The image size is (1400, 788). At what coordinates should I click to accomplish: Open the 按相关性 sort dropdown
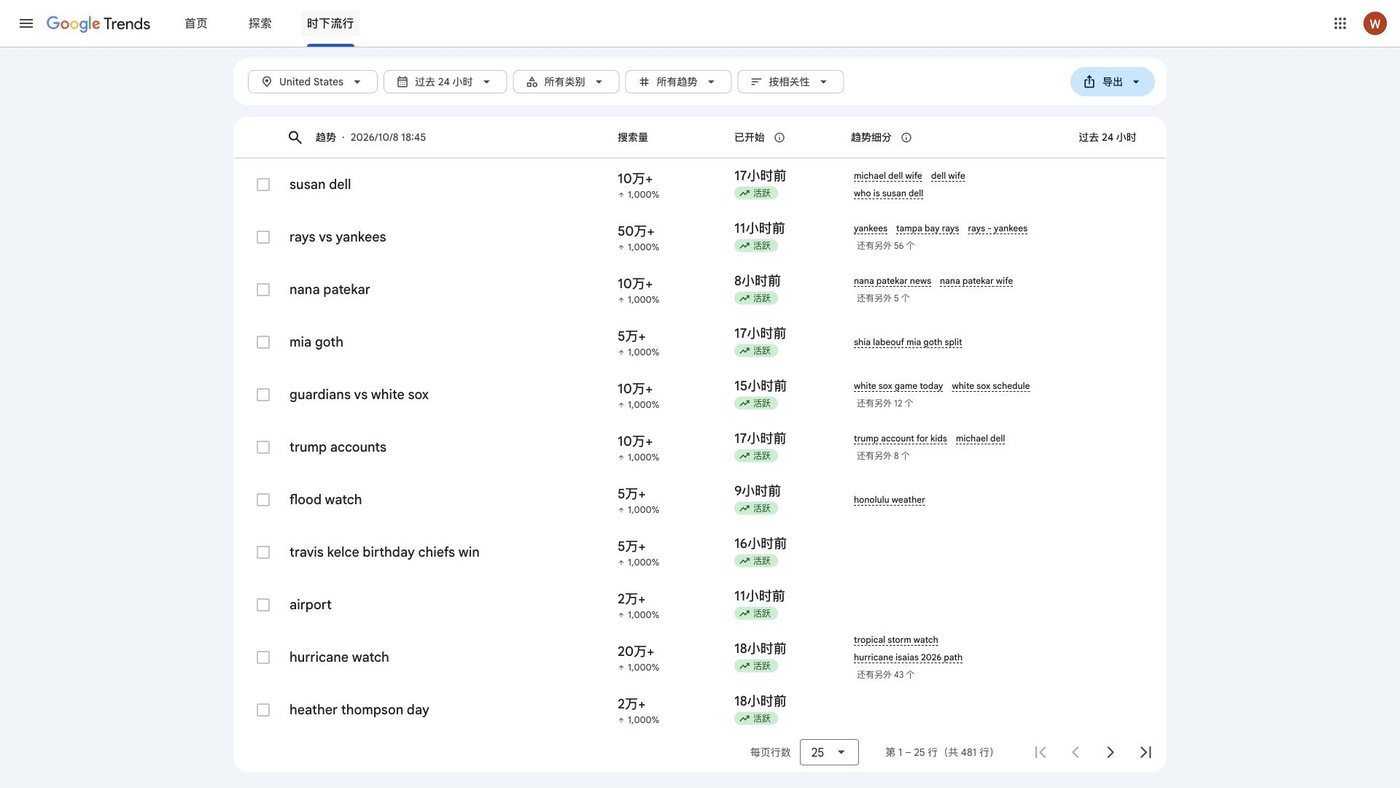[x=791, y=82]
